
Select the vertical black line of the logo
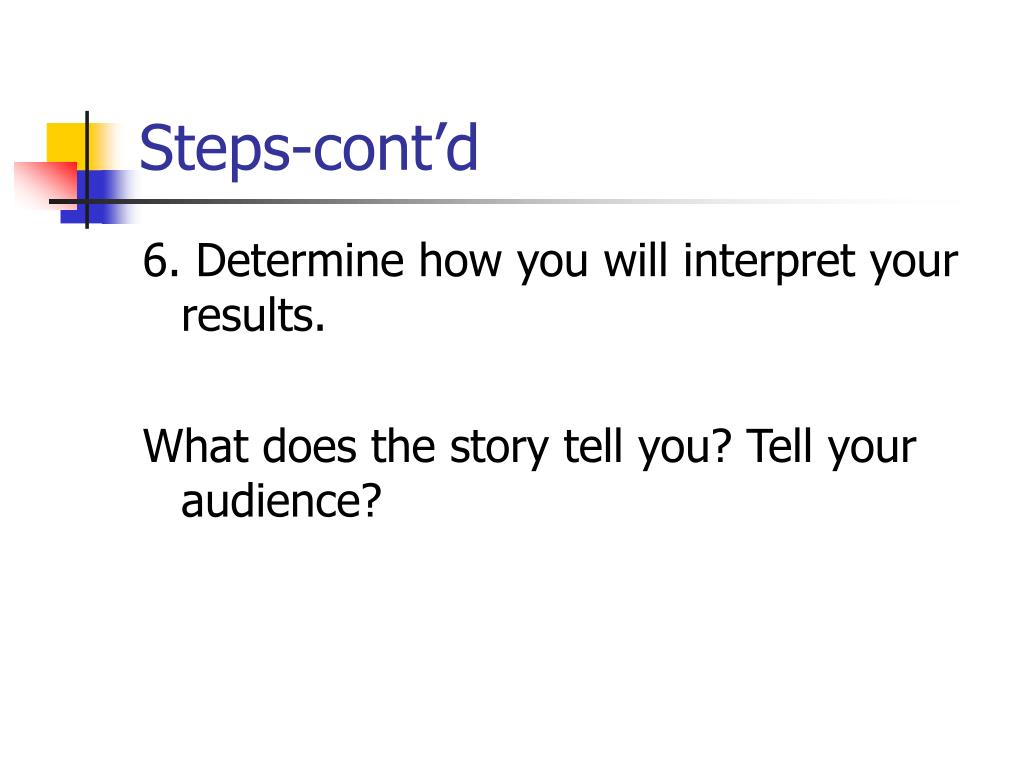pyautogui.click(x=87, y=170)
